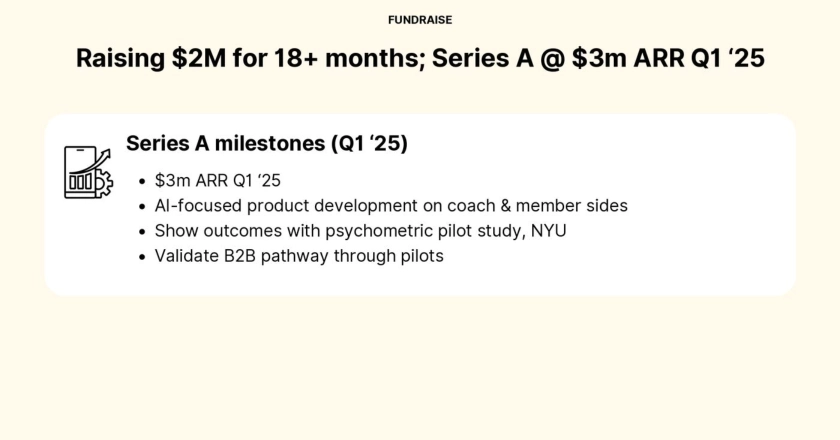The width and height of the screenshot is (840, 440).
Task: Select the "Validate B2B pathway through pilots" line
Action: point(299,256)
